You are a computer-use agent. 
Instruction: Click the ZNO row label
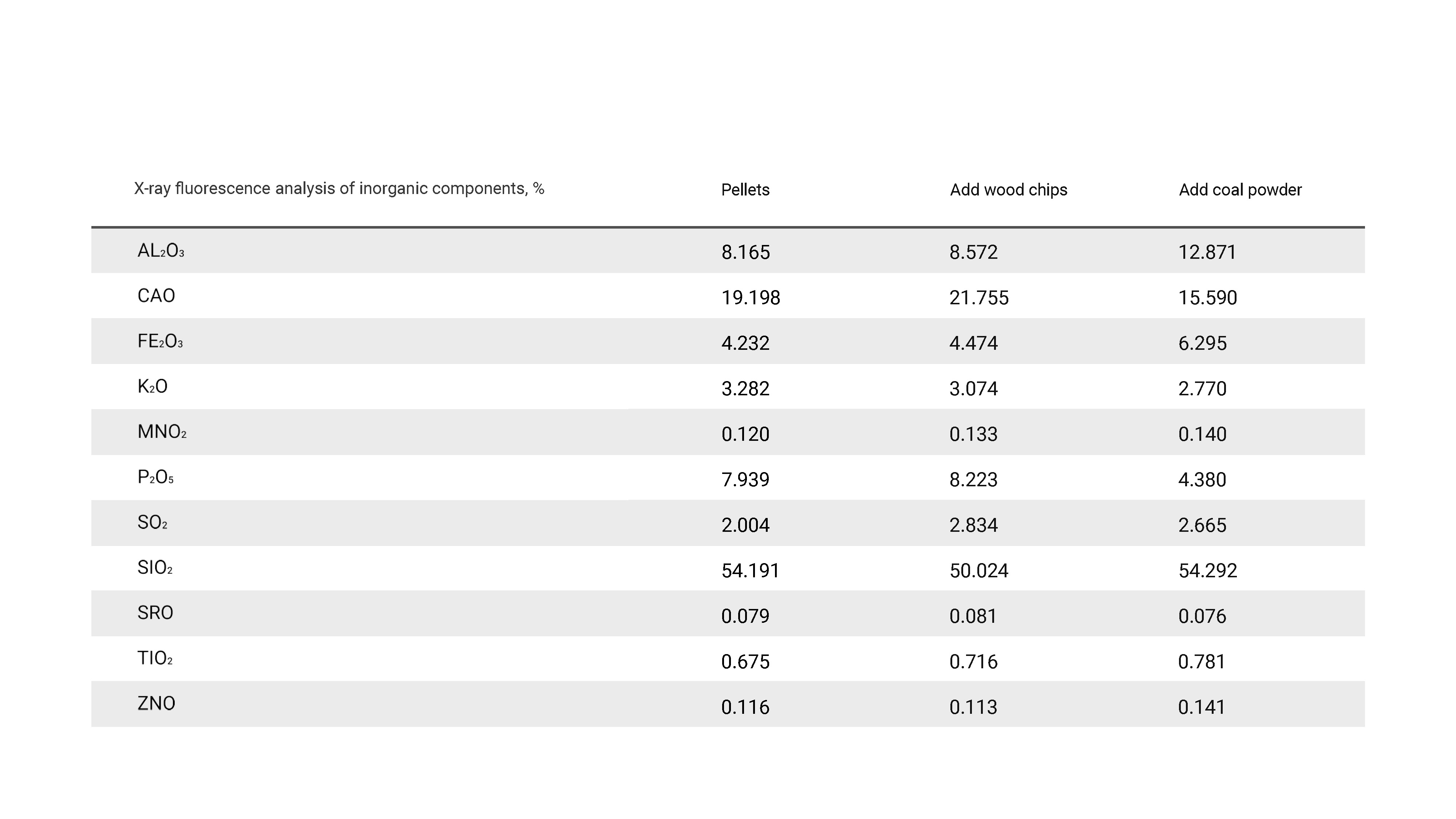tap(156, 704)
